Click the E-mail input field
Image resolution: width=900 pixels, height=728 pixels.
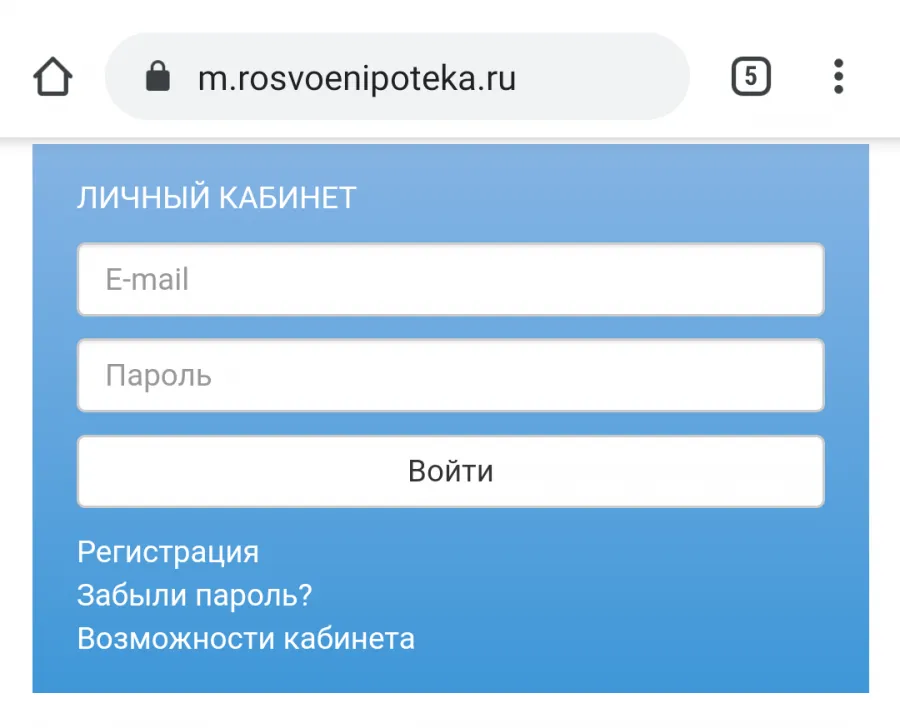click(451, 280)
